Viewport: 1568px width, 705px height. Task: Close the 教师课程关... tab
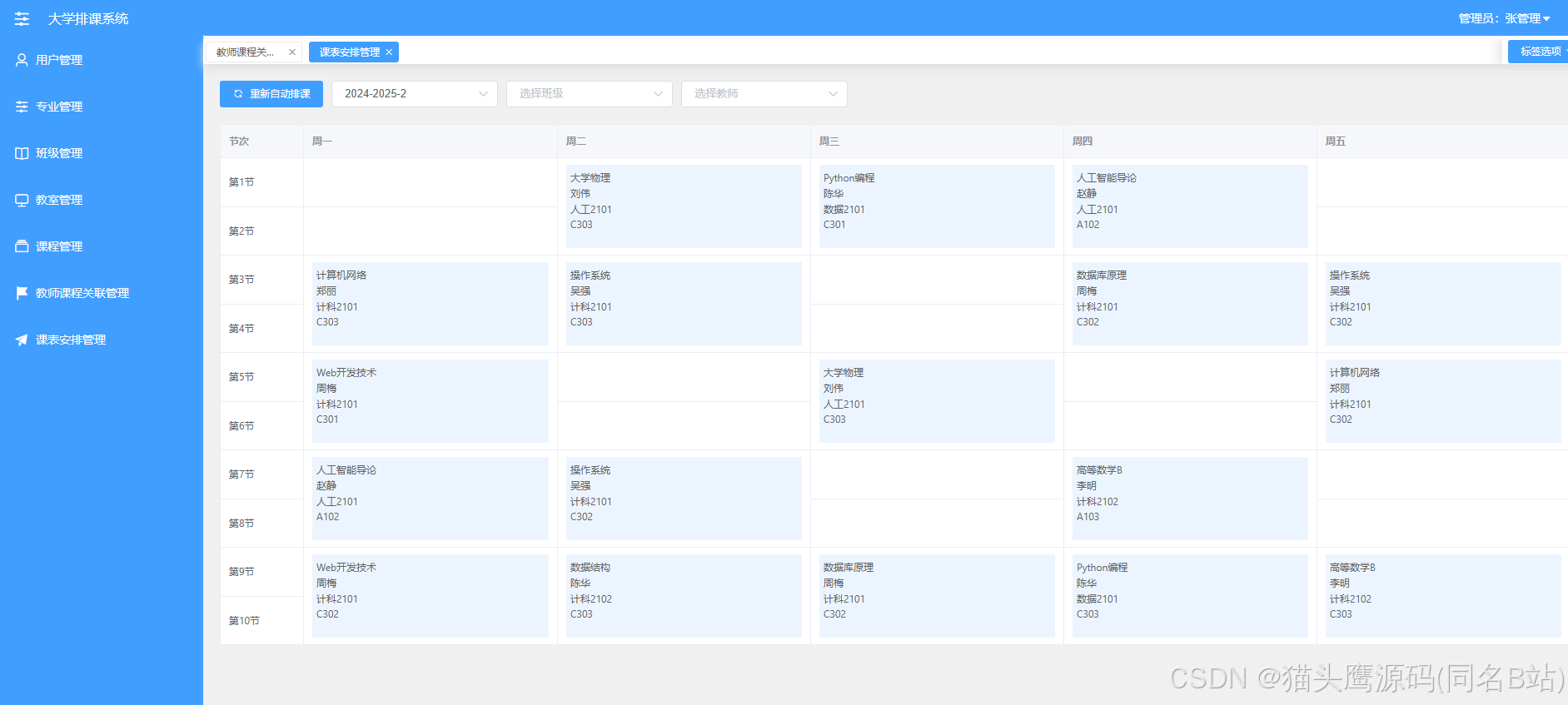click(292, 52)
